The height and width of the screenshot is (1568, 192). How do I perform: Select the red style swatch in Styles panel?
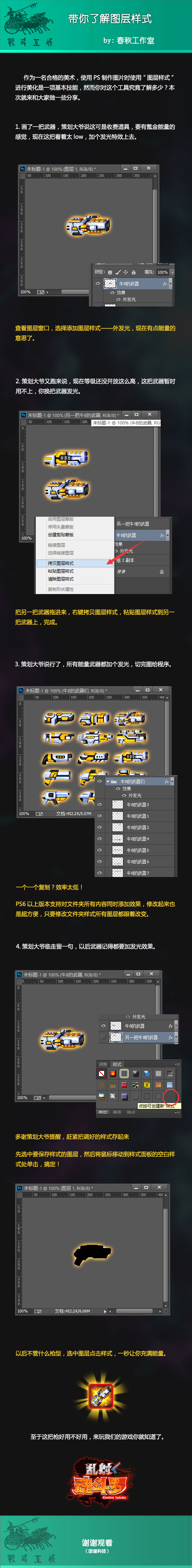112,1073
